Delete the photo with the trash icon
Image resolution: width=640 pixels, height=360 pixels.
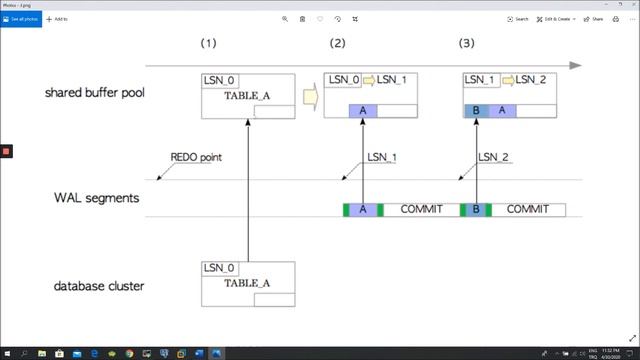coord(302,19)
